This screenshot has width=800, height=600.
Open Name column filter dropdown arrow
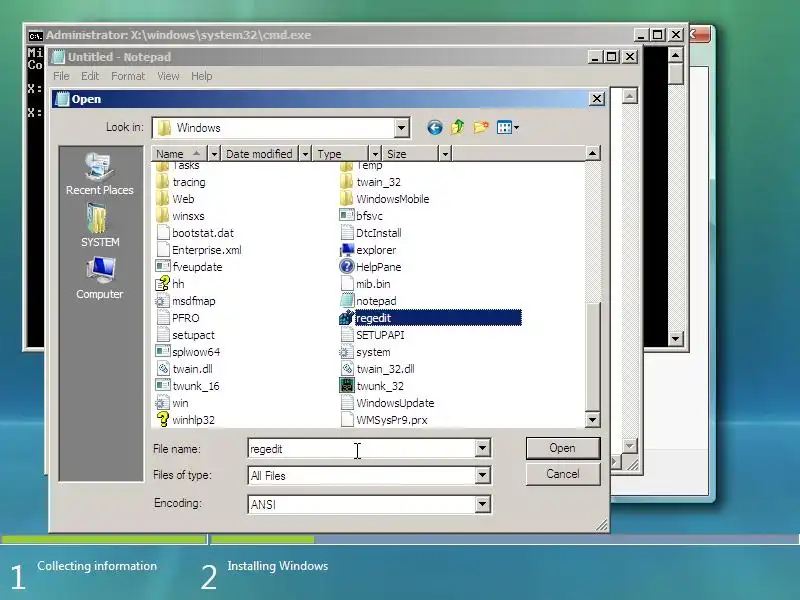pyautogui.click(x=214, y=154)
